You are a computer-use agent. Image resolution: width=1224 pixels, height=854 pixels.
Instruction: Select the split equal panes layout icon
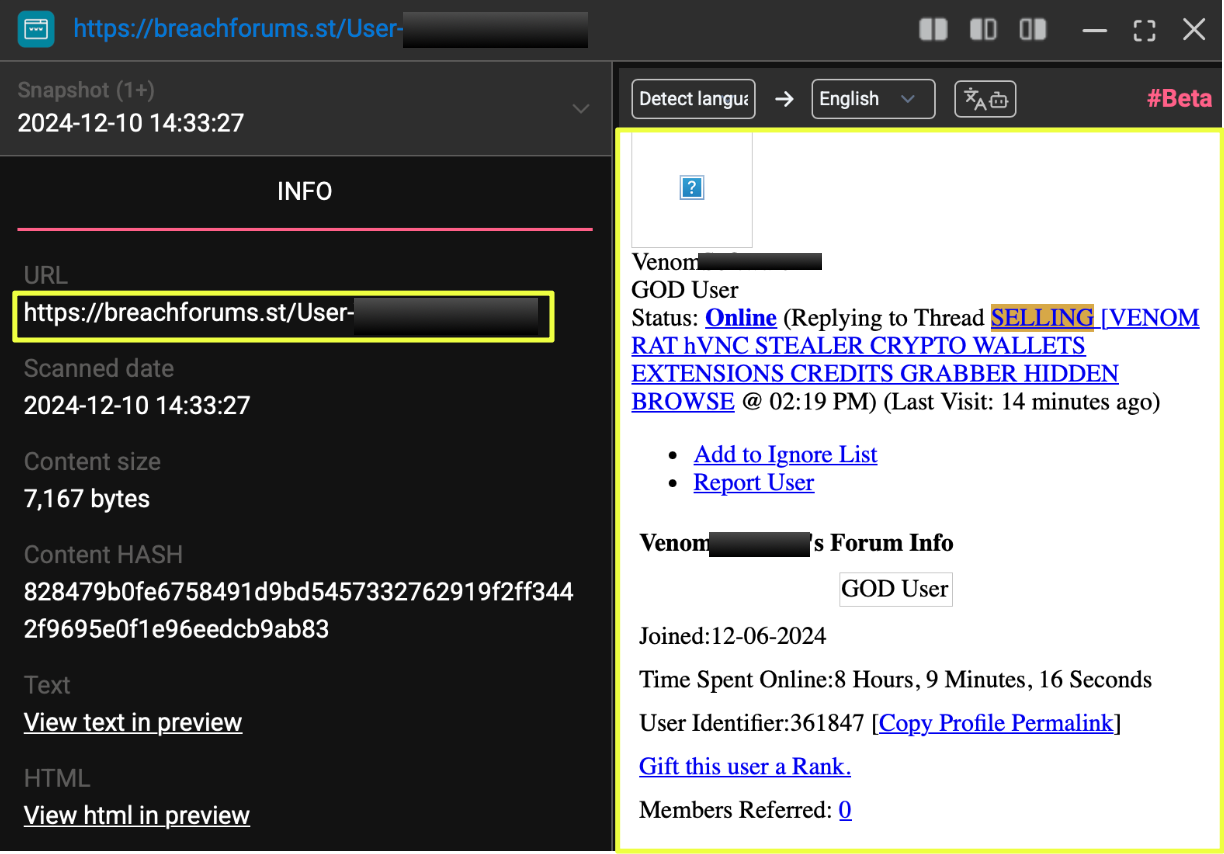[x=933, y=30]
